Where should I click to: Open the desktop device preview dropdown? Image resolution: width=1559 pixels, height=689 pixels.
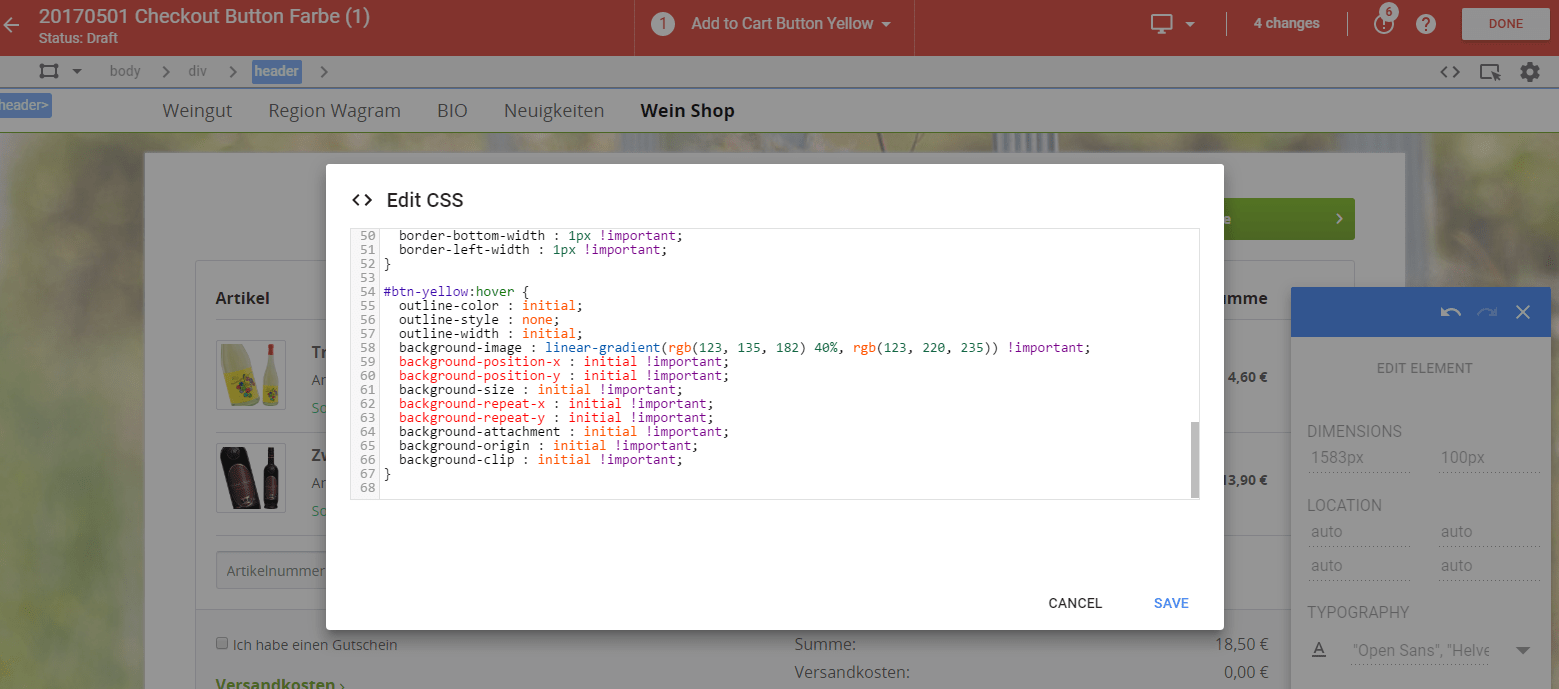1173,24
